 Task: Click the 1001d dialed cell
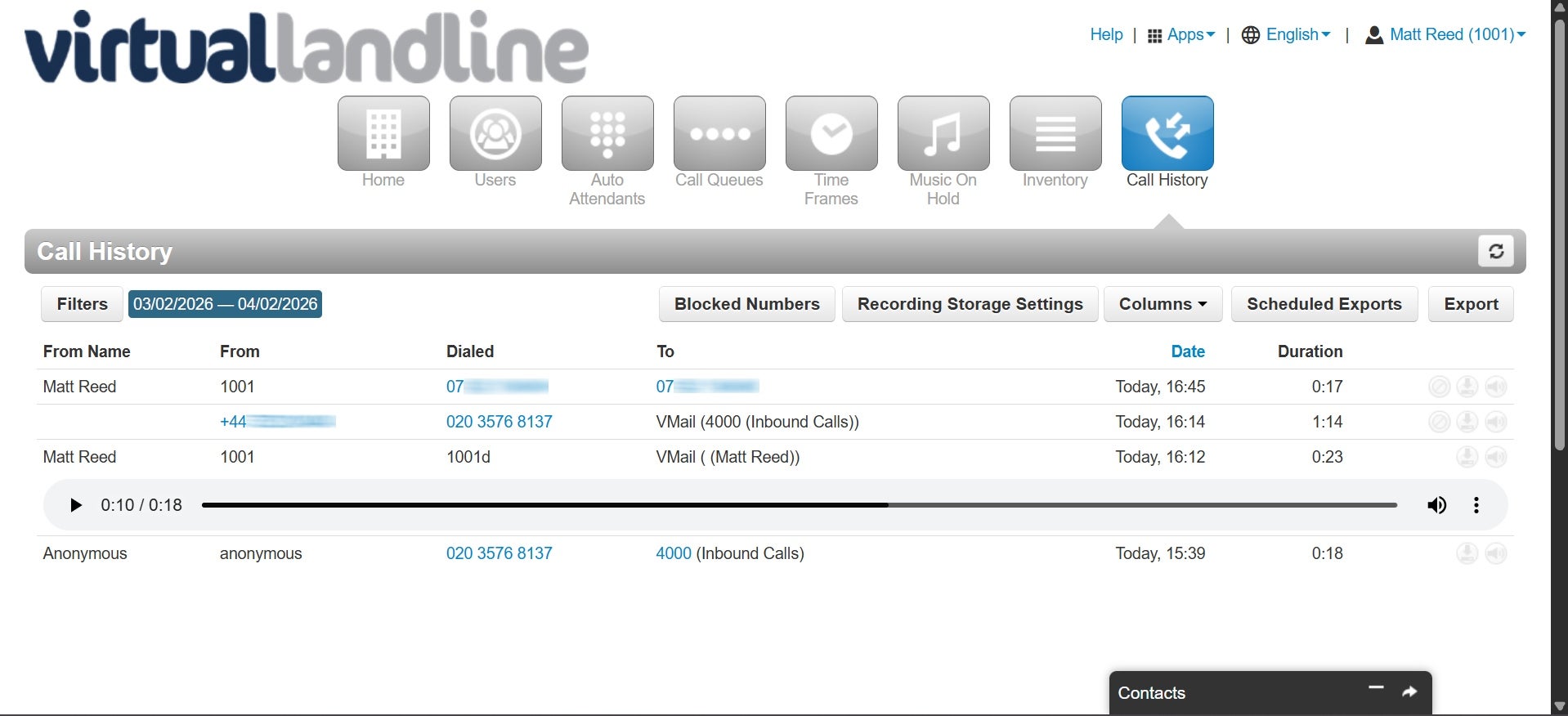tap(468, 457)
